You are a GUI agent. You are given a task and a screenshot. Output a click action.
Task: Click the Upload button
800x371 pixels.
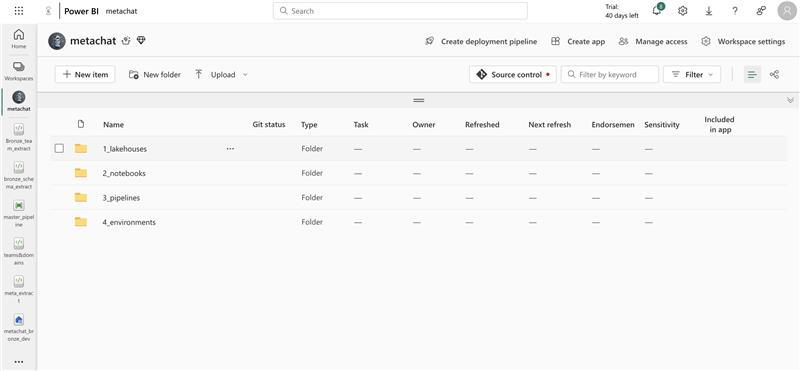216,75
